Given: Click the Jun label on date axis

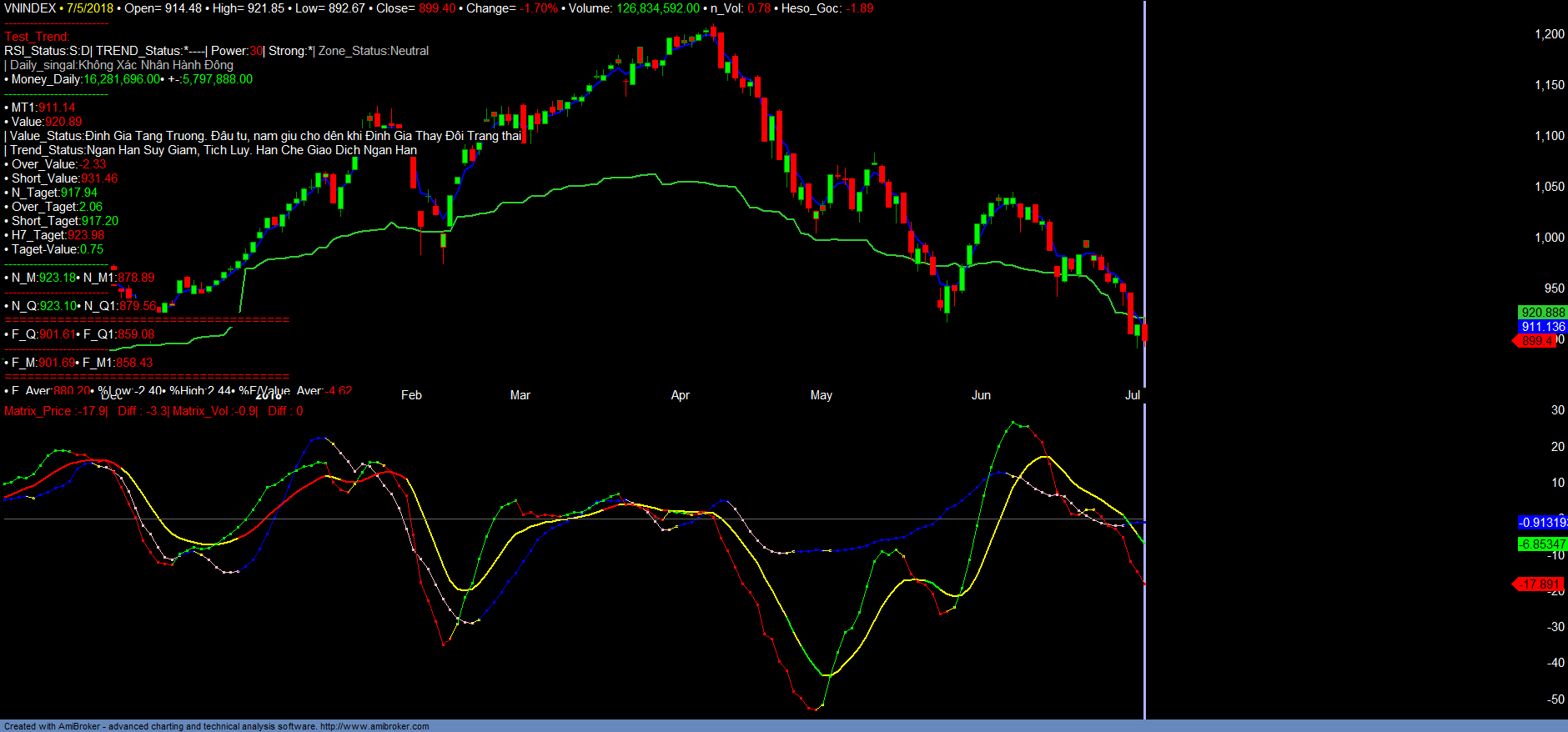Looking at the screenshot, I should (981, 395).
